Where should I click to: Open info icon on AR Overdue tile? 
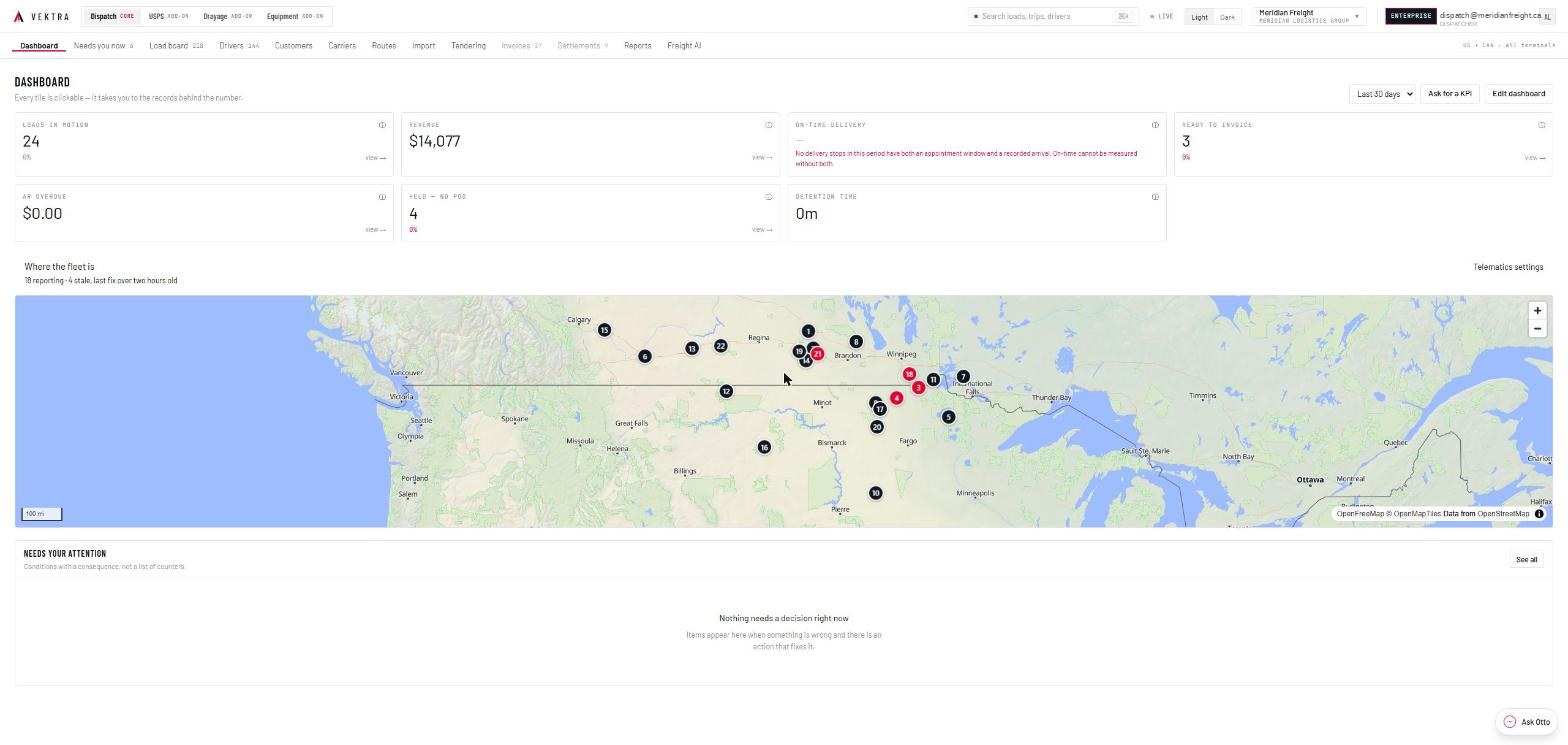click(382, 197)
